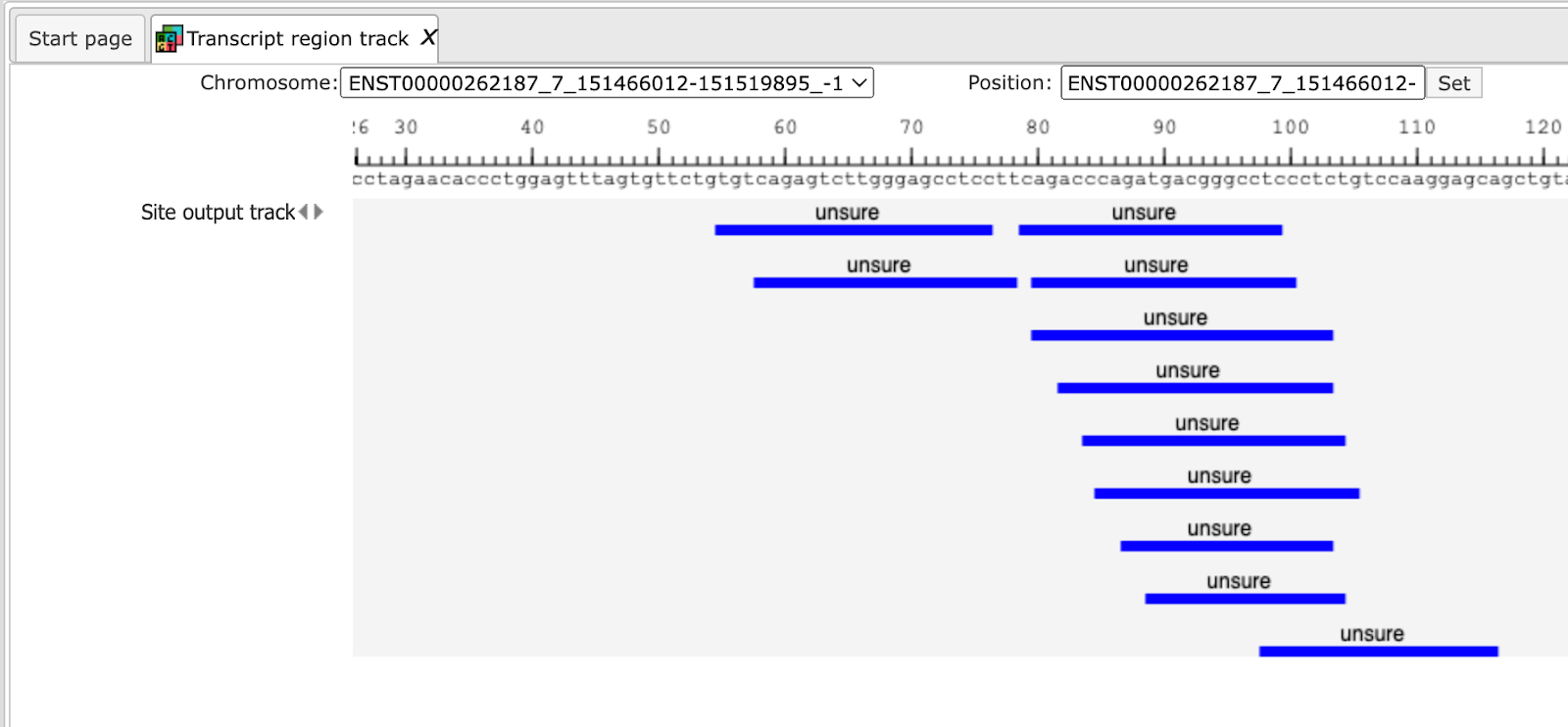The image size is (1568, 727).
Task: Select the shortest unsure bar in second-to-last row
Action: click(x=1245, y=599)
